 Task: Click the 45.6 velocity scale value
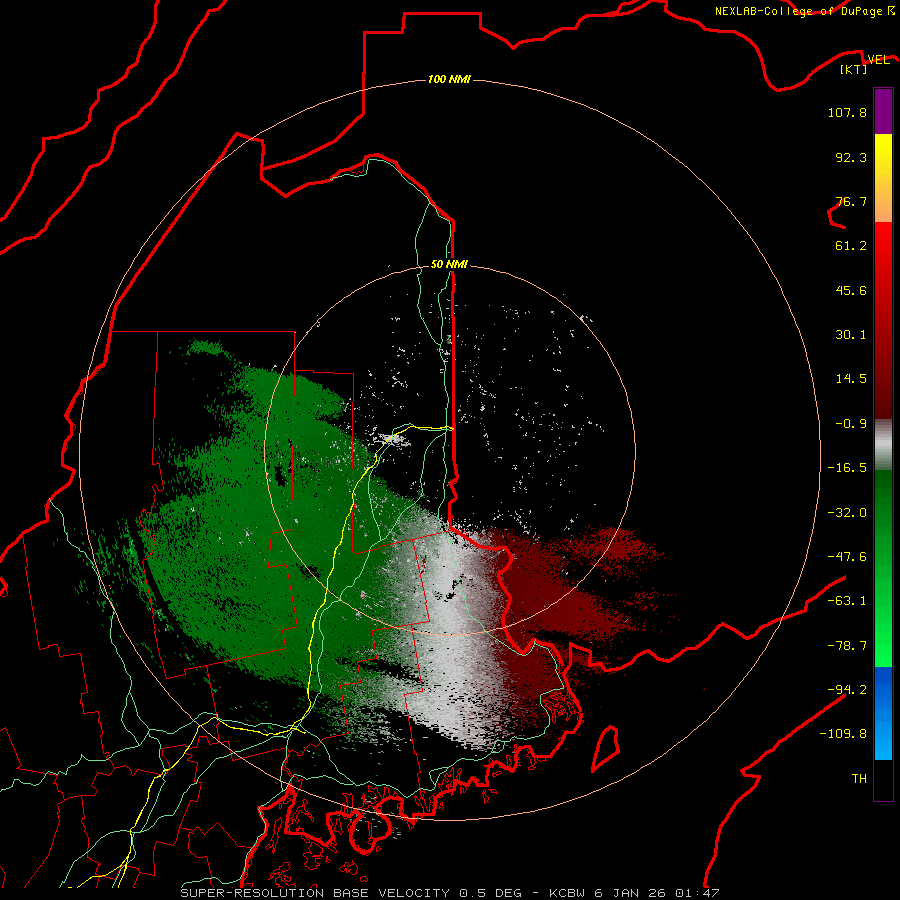(x=851, y=290)
